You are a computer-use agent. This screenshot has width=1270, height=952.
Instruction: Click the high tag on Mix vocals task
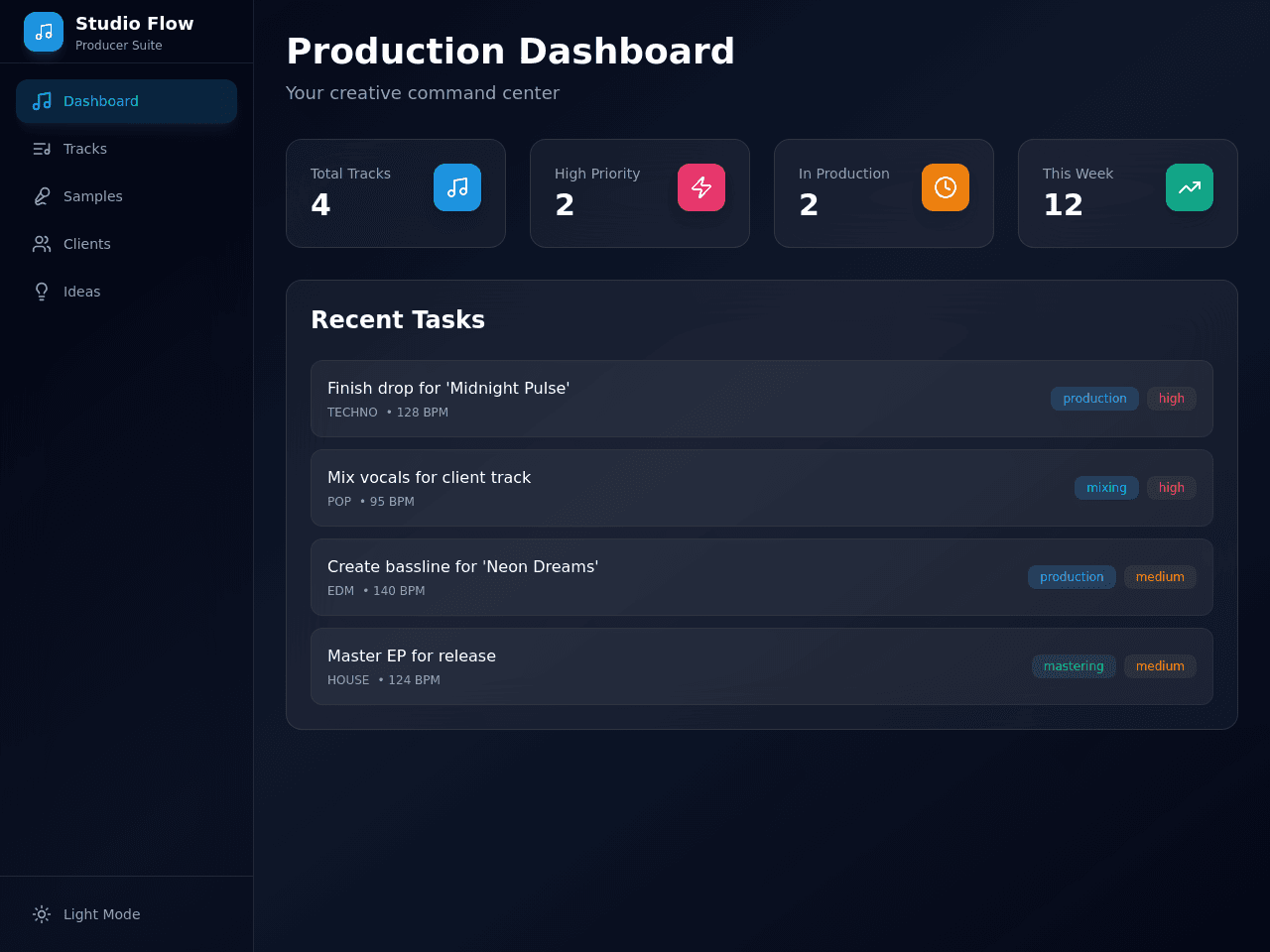[1172, 488]
